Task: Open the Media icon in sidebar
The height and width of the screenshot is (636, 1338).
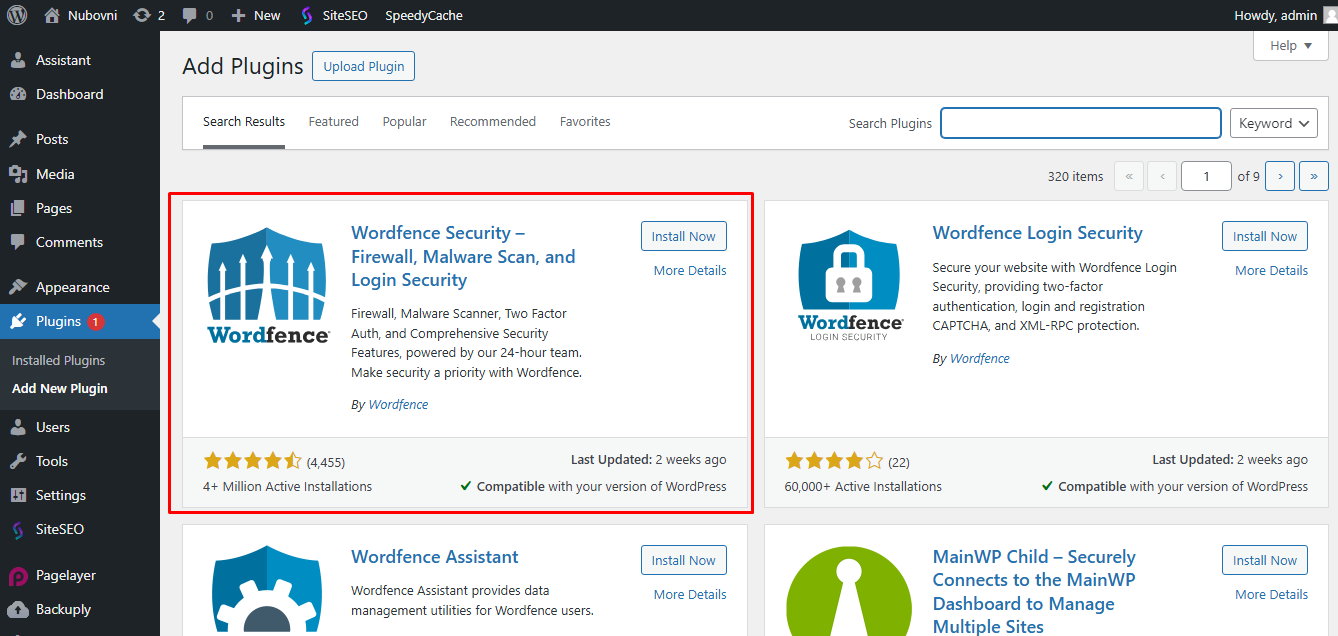Action: pos(18,174)
